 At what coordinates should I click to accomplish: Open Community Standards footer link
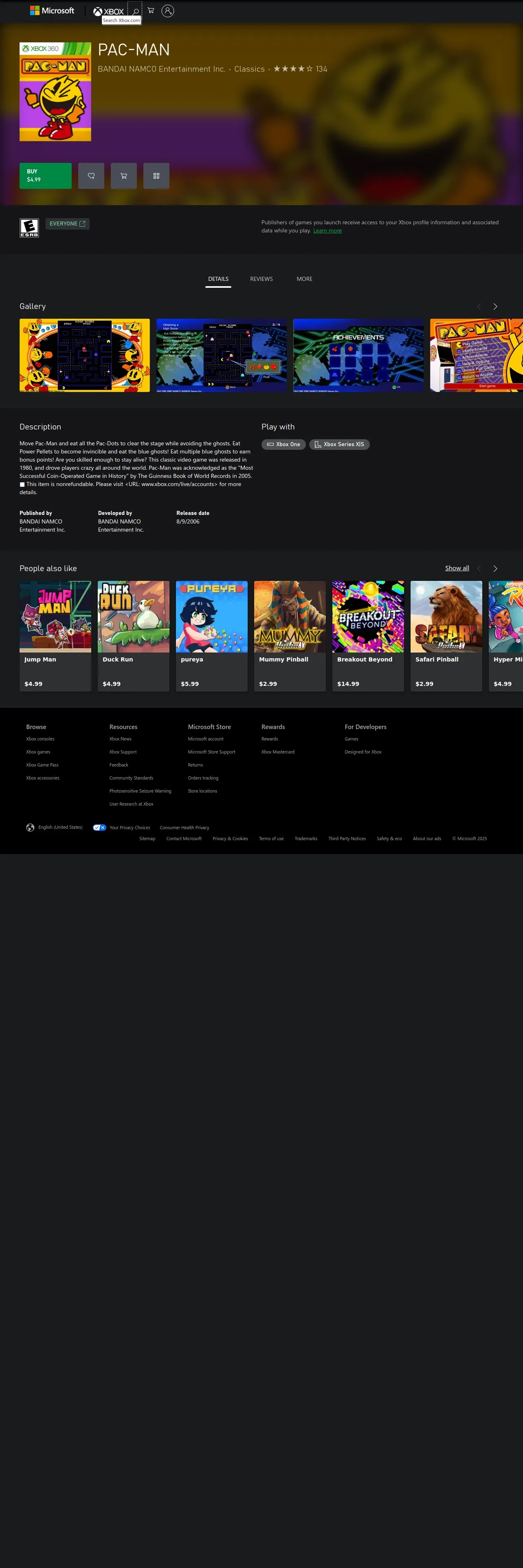pos(132,779)
